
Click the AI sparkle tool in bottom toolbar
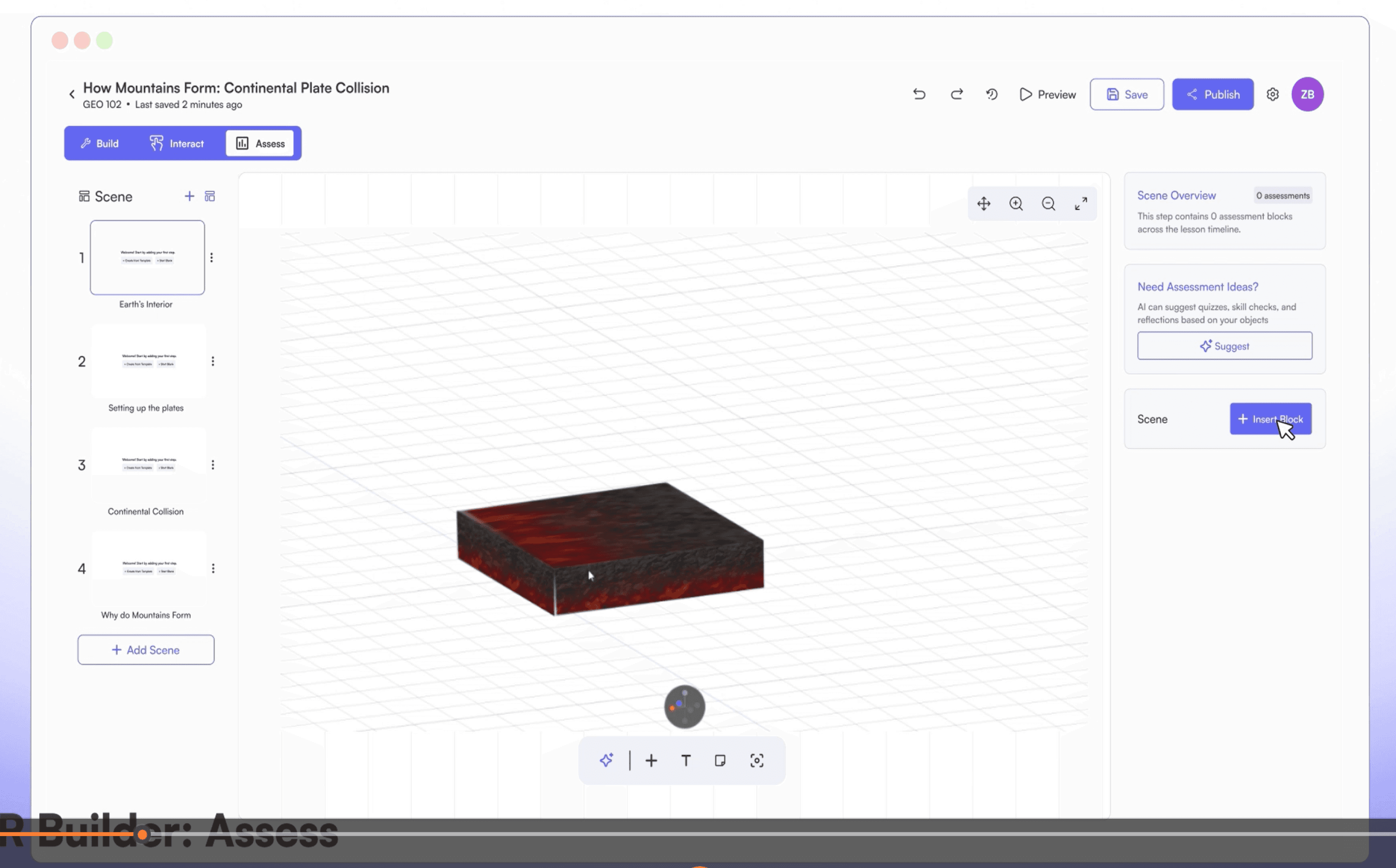pyautogui.click(x=606, y=760)
